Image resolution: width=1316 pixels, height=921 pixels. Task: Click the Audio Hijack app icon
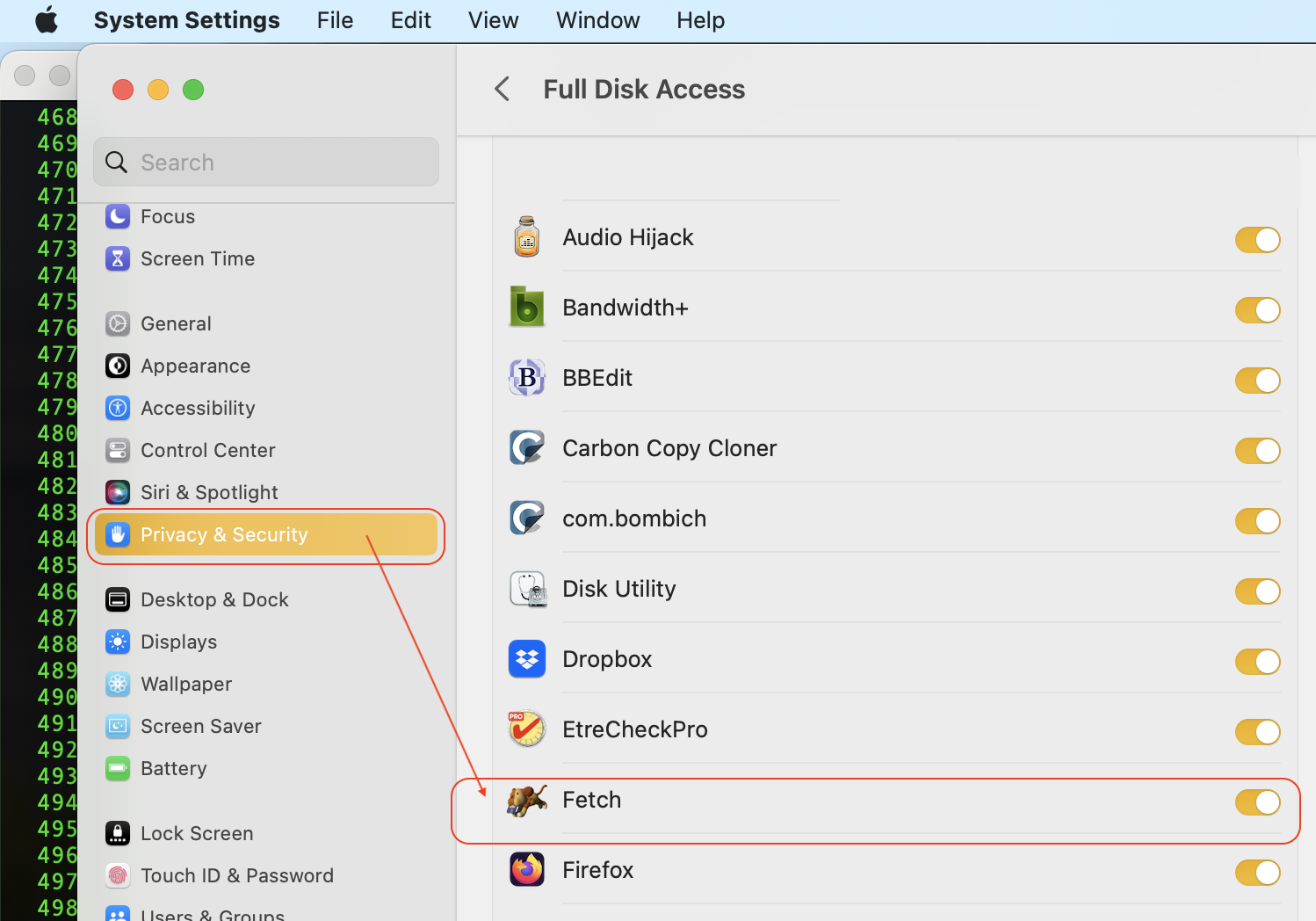pyautogui.click(x=527, y=237)
